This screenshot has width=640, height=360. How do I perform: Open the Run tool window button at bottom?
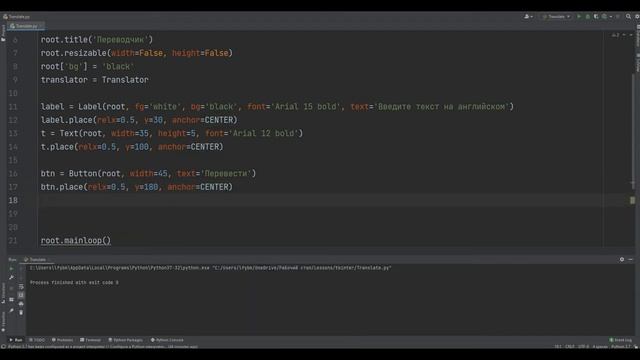point(16,340)
